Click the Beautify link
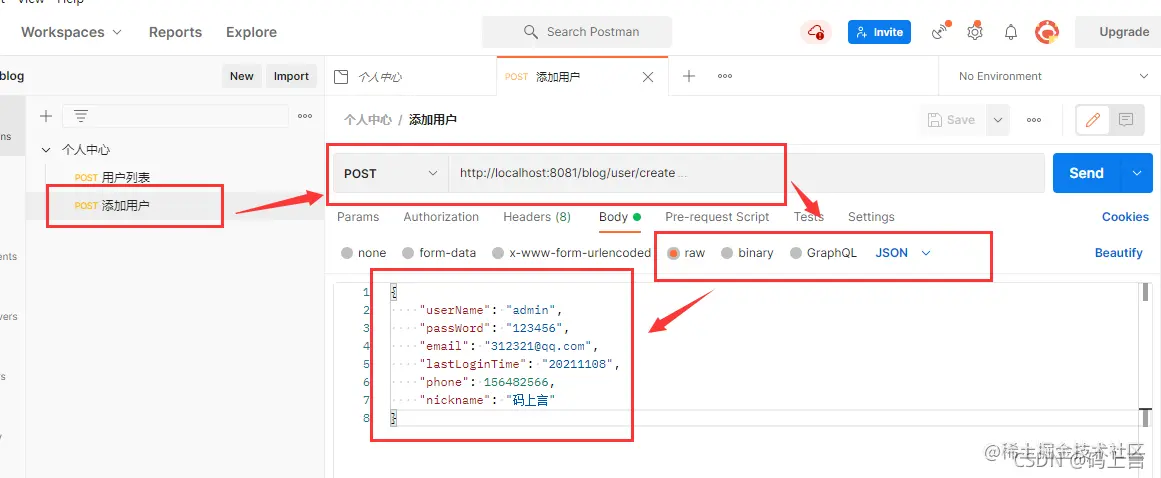The image size is (1161, 478). coord(1118,253)
